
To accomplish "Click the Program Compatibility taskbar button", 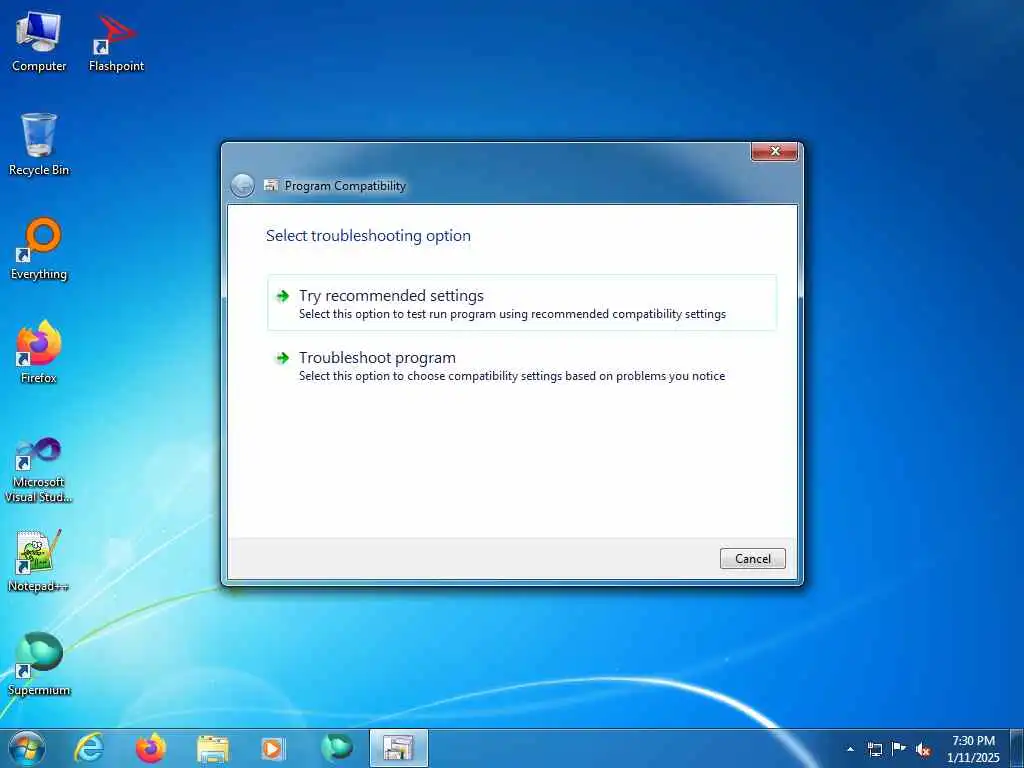I will click(398, 748).
